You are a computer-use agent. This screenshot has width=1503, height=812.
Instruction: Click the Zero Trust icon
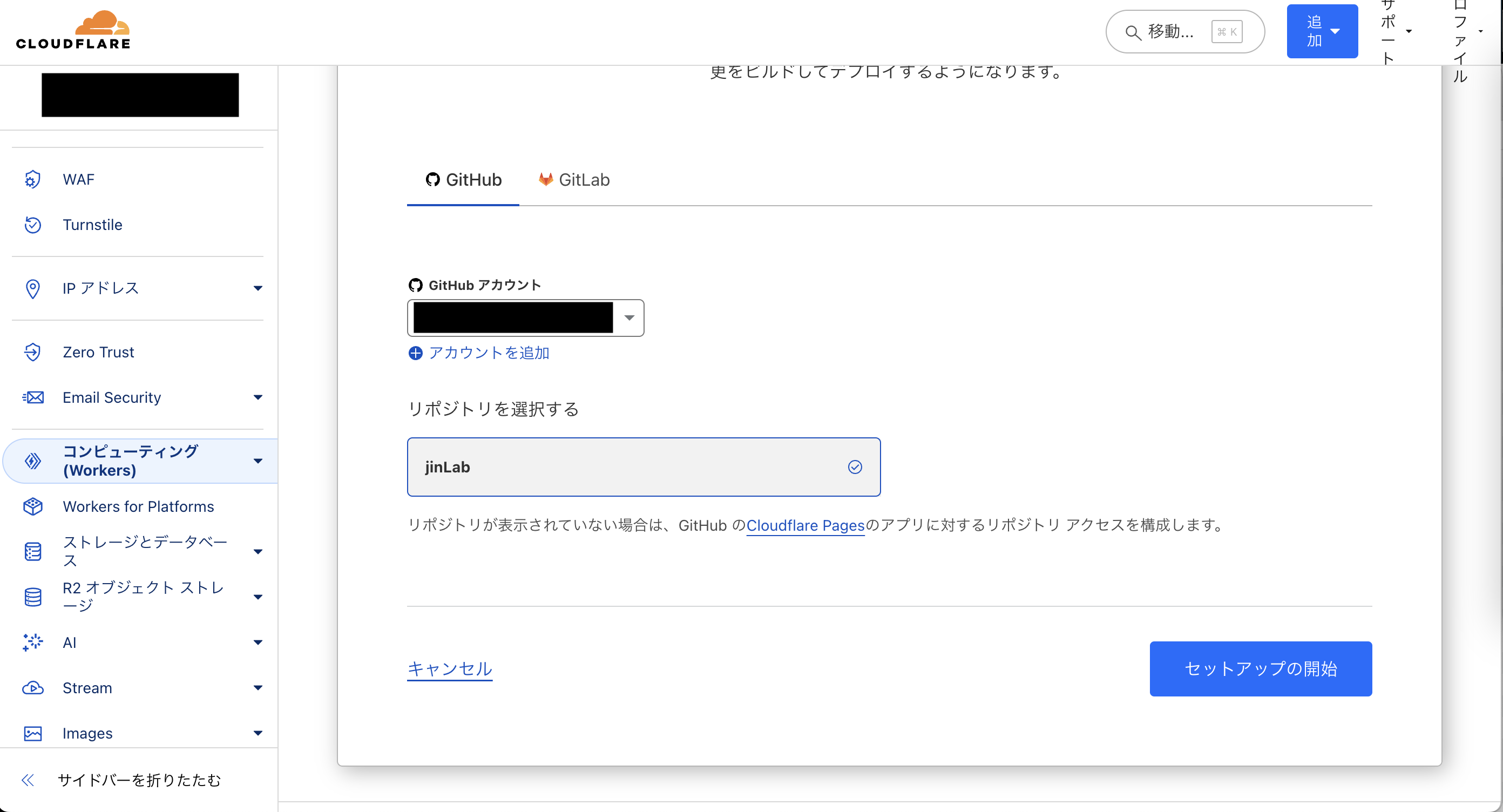[33, 352]
